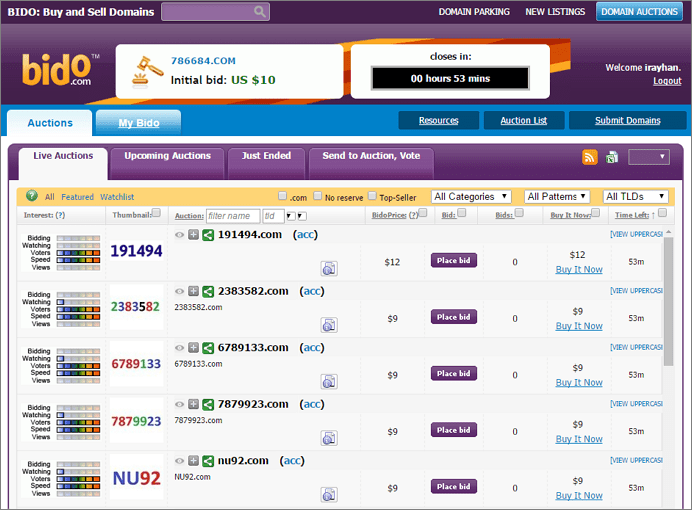The height and width of the screenshot is (510, 692).
Task: Tick the Buy It Now column checkbox
Action: pyautogui.click(x=595, y=213)
